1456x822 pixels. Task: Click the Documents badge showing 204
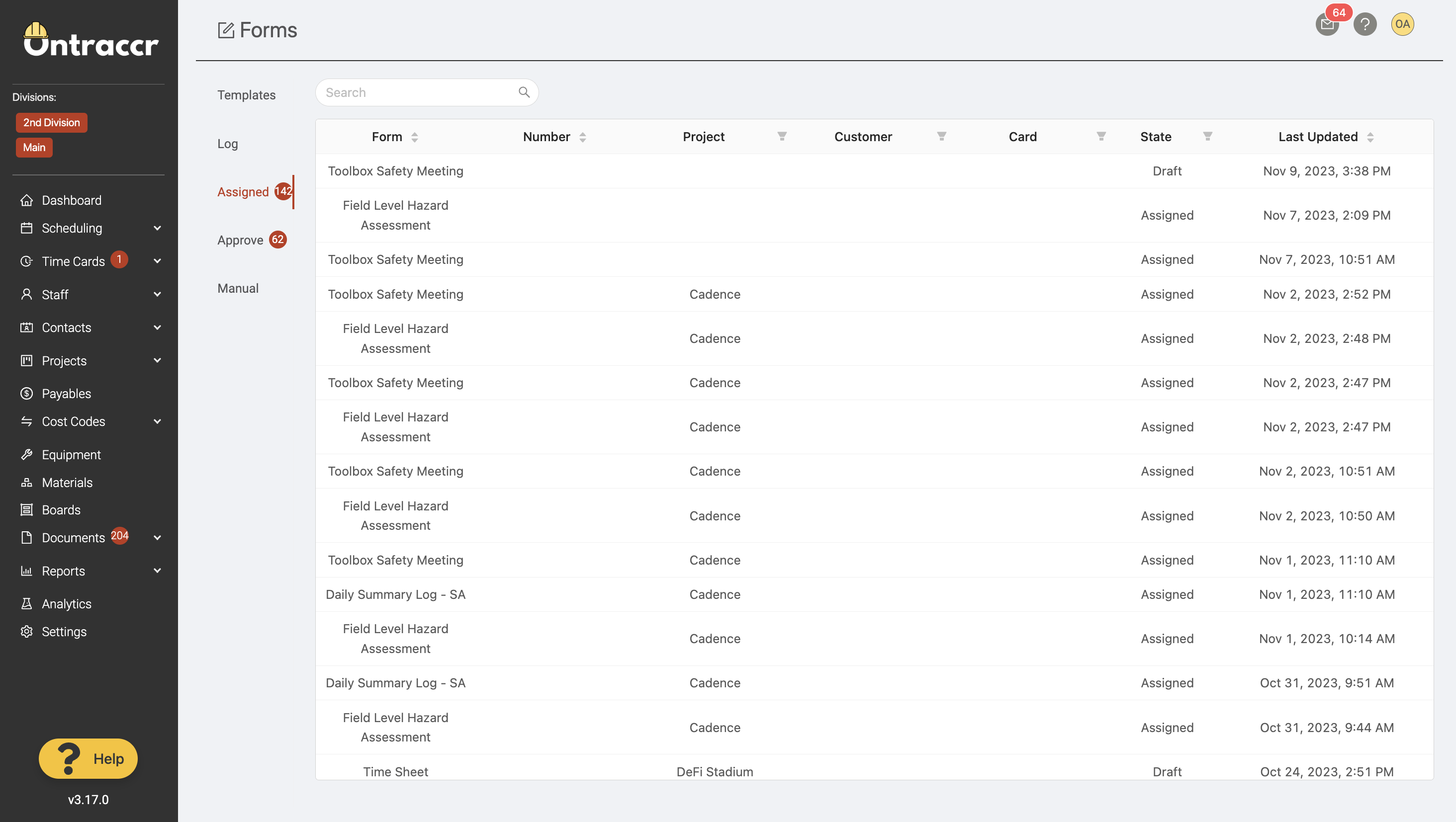pyautogui.click(x=119, y=535)
